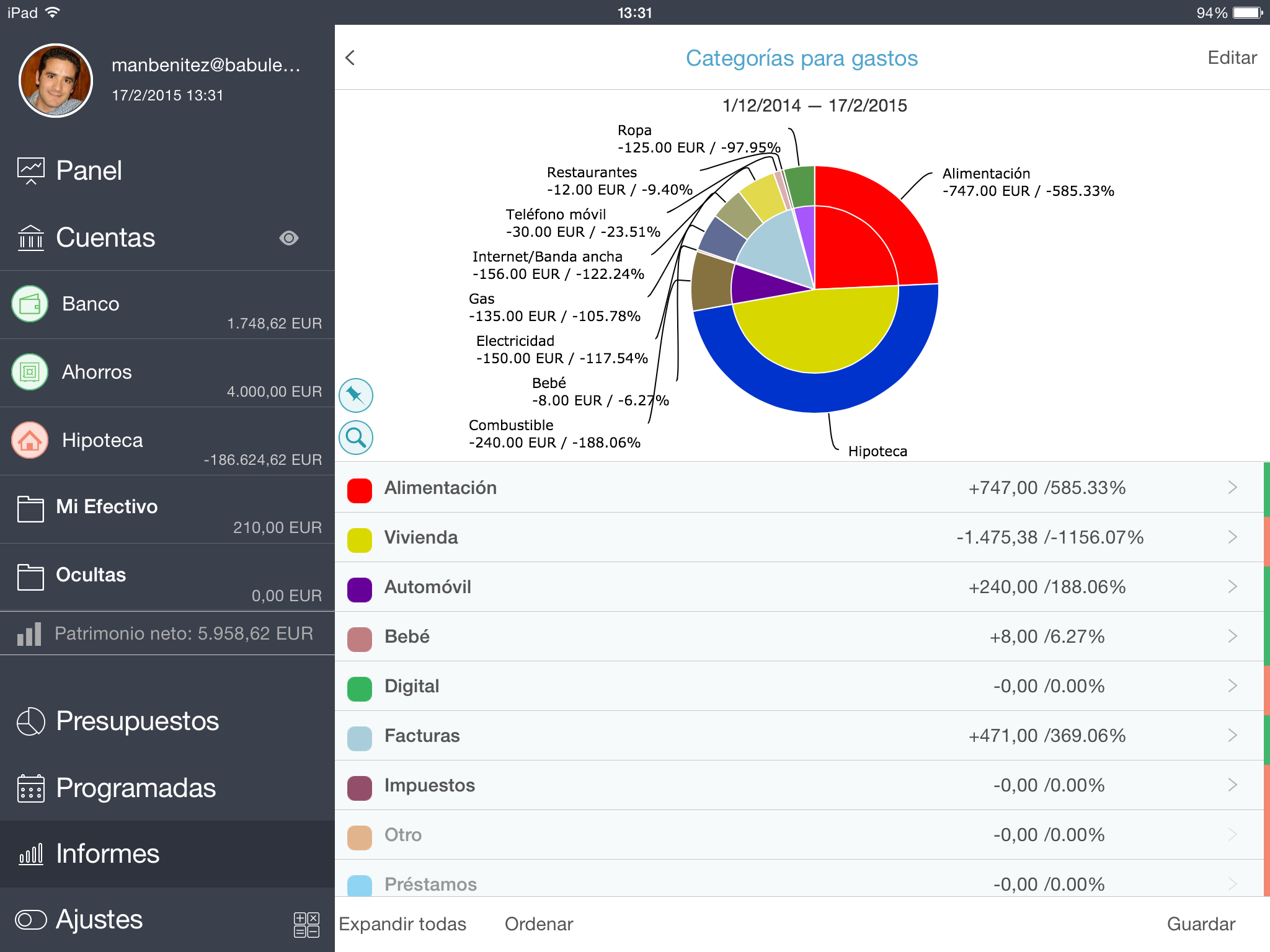Expand the Bebé row chevron
This screenshot has height=952, width=1270.
1232,637
